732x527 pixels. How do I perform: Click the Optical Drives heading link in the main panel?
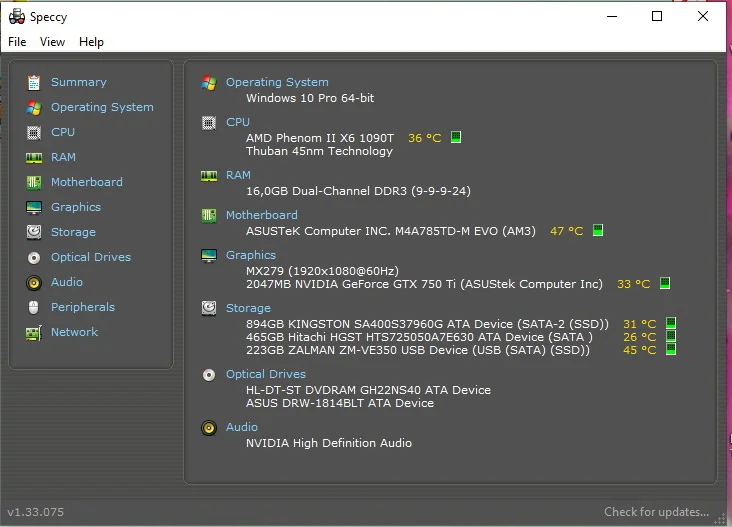tap(266, 374)
